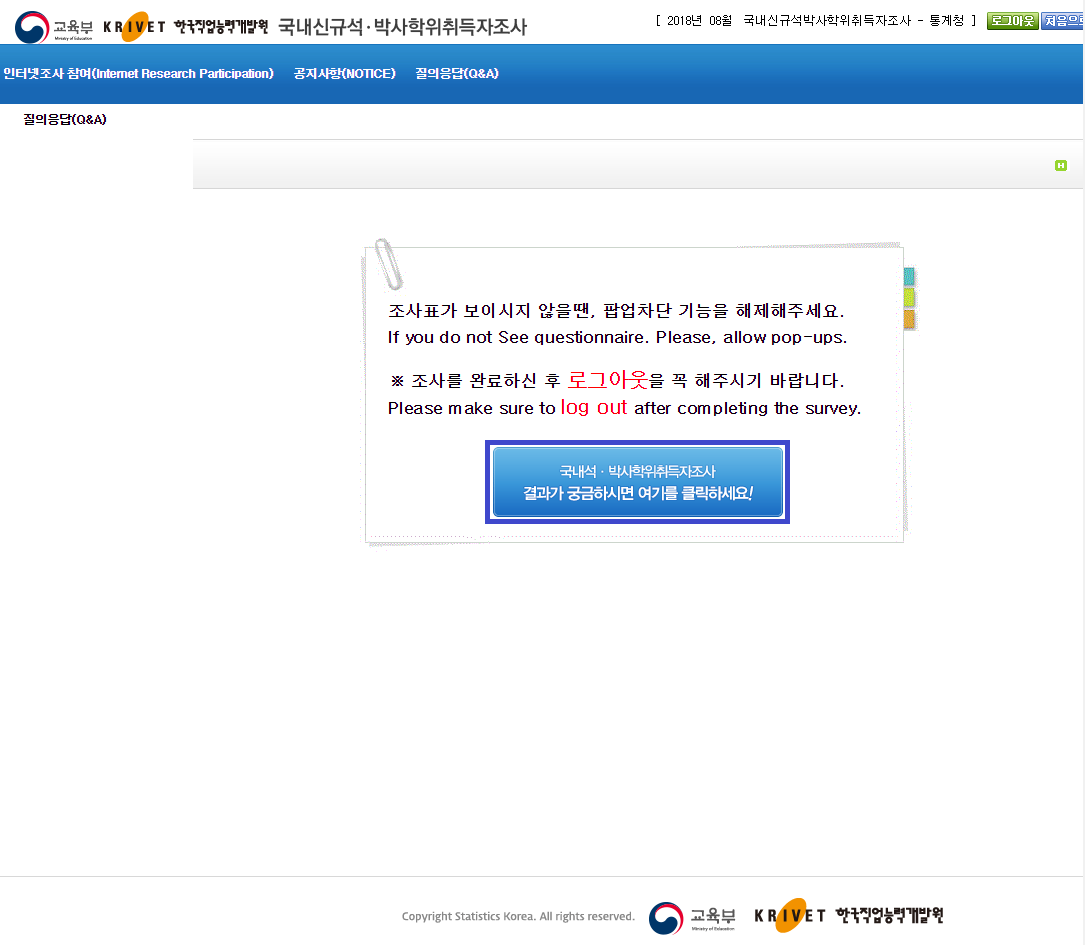This screenshot has width=1085, height=945.
Task: Click the footer 한국직업능력개발원 calligraphy logo
Action: (x=889, y=915)
